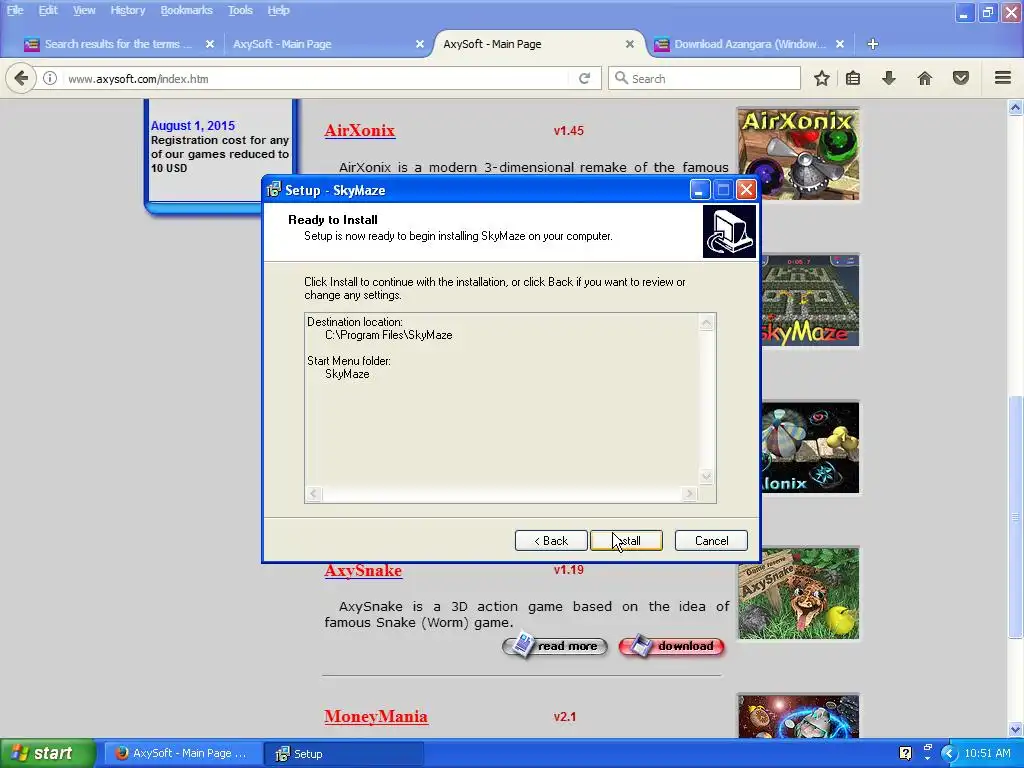The image size is (1024, 768).
Task: Switch to the Search results tab
Action: click(118, 44)
